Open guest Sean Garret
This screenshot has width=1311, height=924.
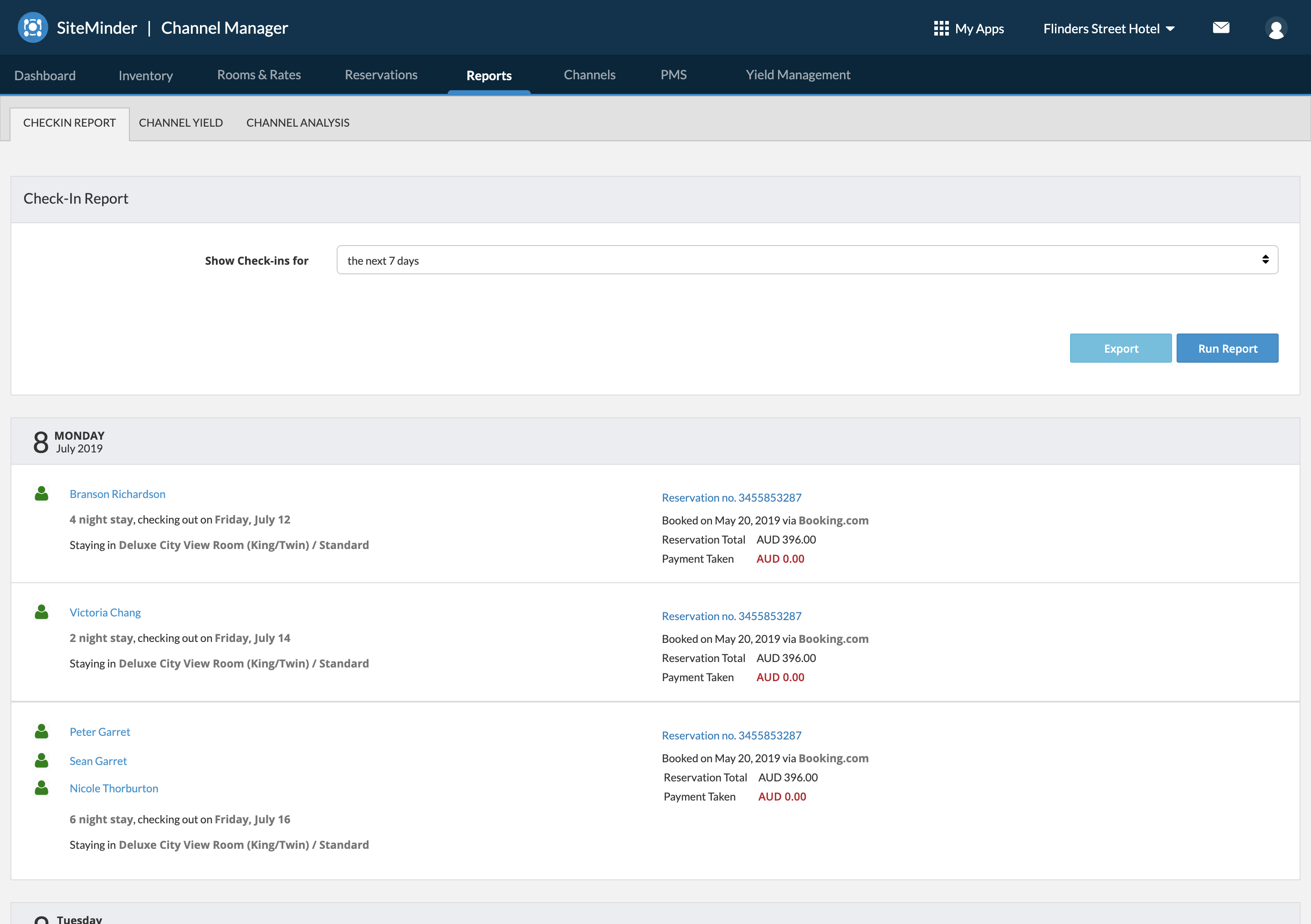(x=98, y=761)
